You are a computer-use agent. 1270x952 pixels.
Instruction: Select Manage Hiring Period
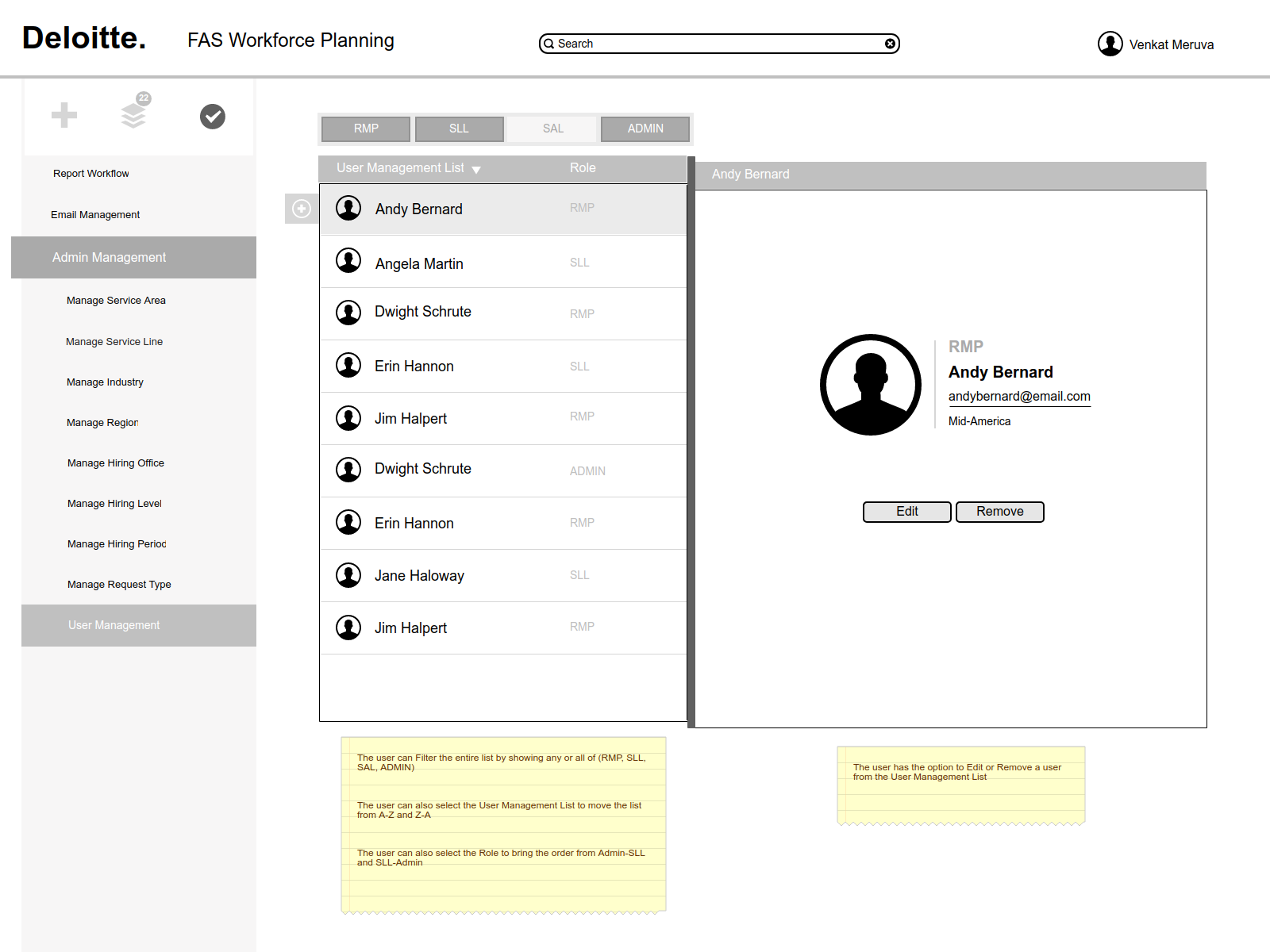pyautogui.click(x=117, y=544)
